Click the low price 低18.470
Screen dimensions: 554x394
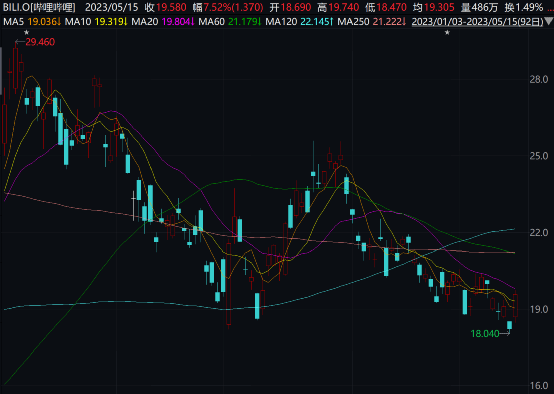386,7
